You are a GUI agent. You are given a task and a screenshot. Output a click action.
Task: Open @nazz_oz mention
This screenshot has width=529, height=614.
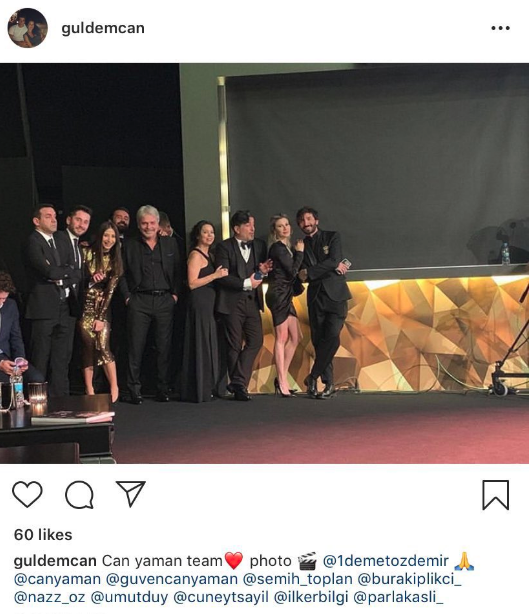tap(49, 598)
